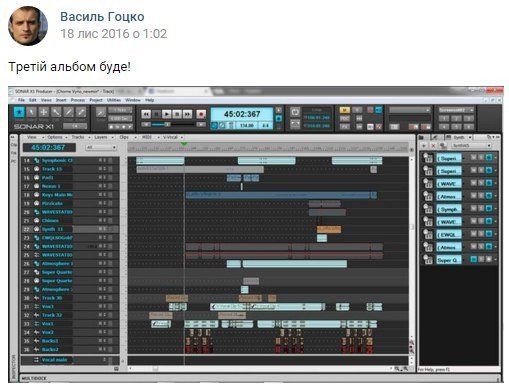509x390 pixels.
Task: Open the track filter All dropdown
Action: 101,147
